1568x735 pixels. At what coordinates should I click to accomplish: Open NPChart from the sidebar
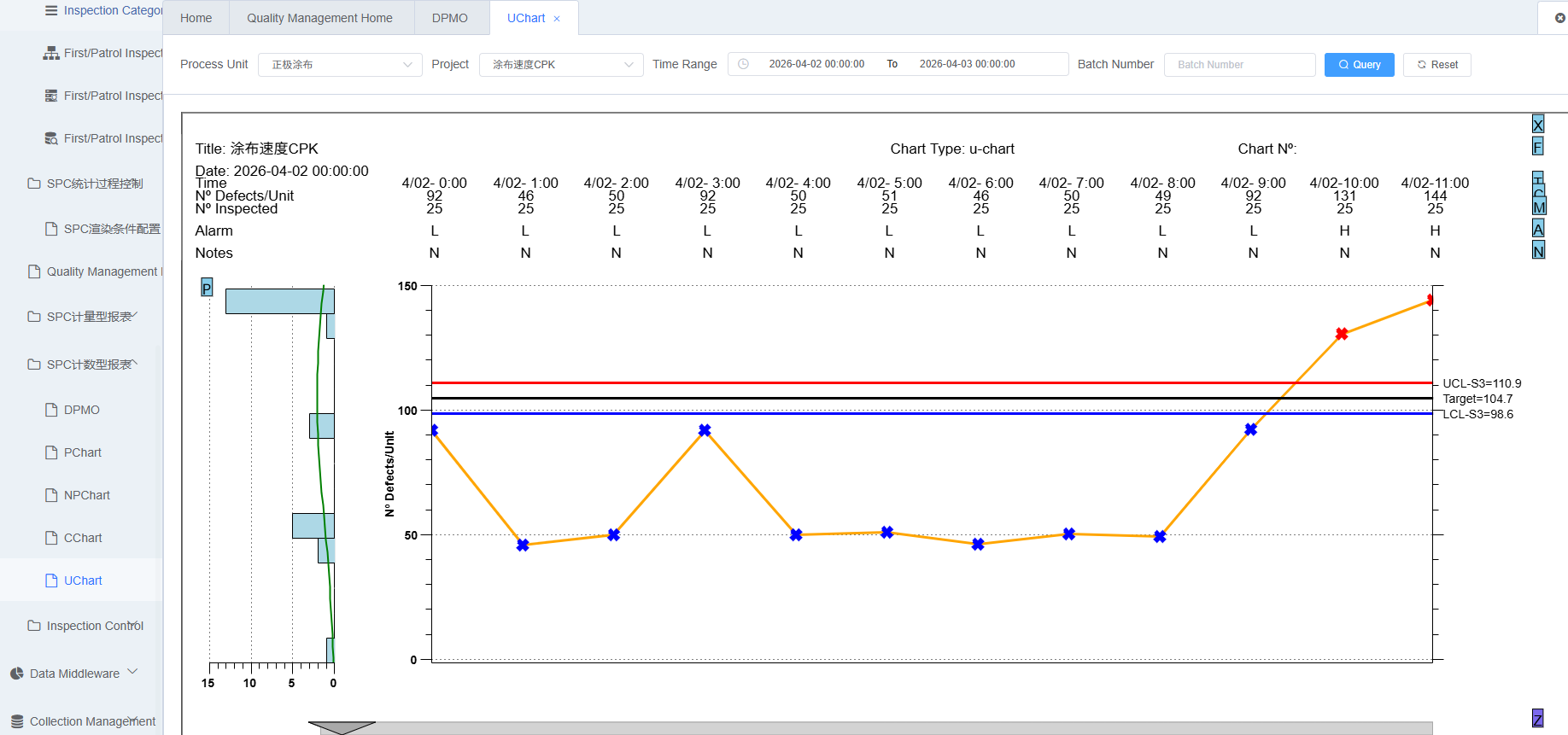(x=86, y=495)
